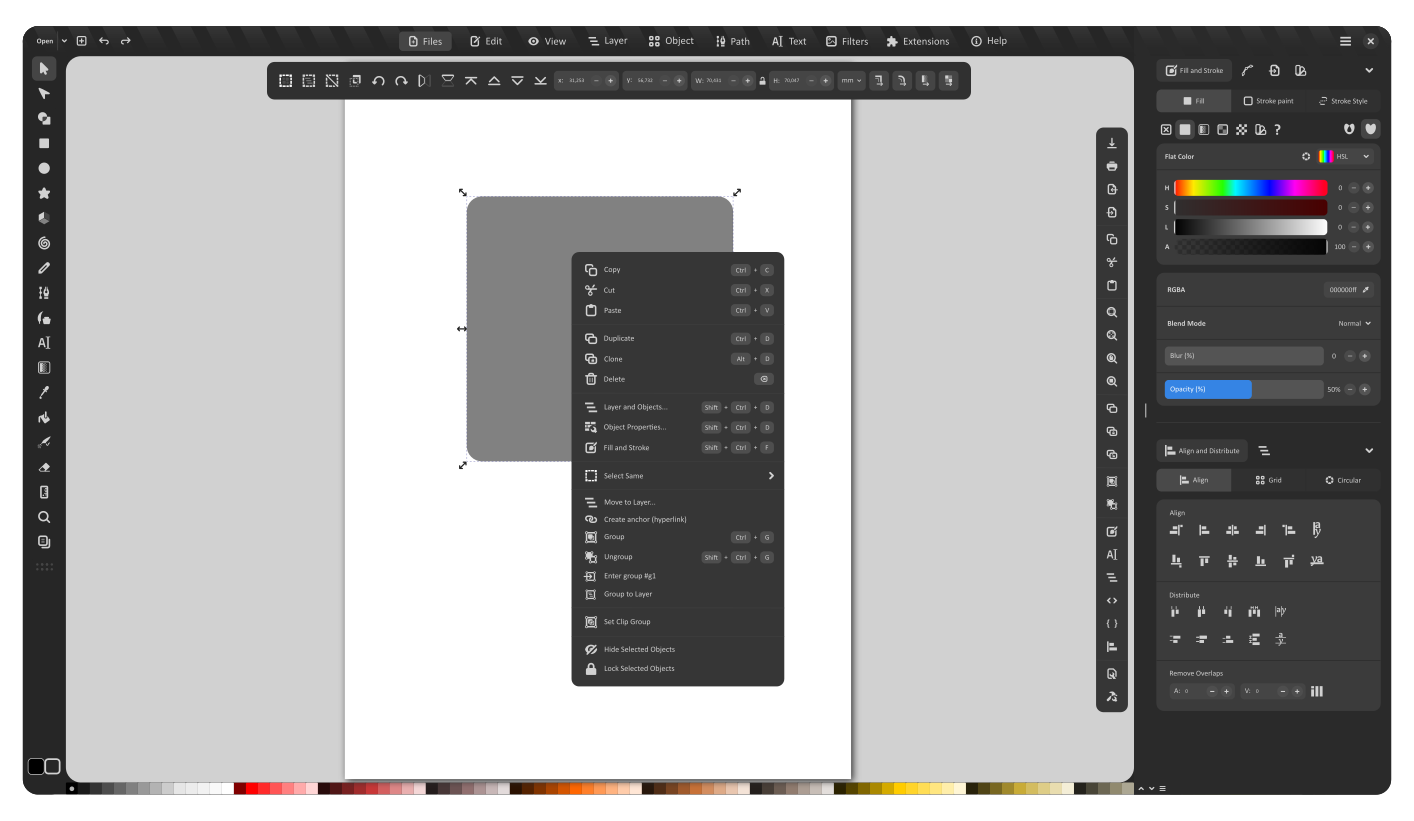Select the No paint X option
The image size is (1414, 821).
(x=1166, y=129)
